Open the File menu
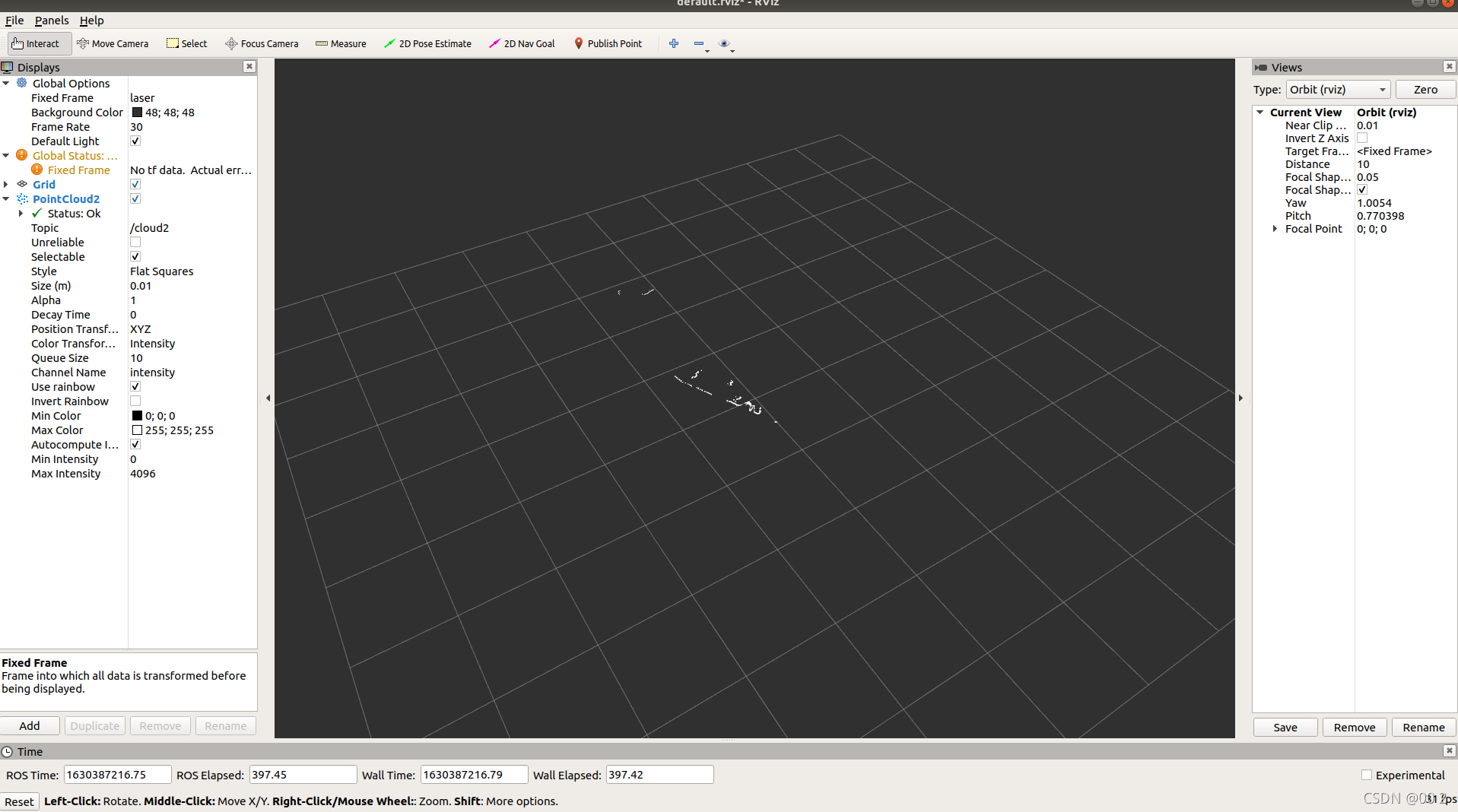The width and height of the screenshot is (1458, 812). [14, 21]
